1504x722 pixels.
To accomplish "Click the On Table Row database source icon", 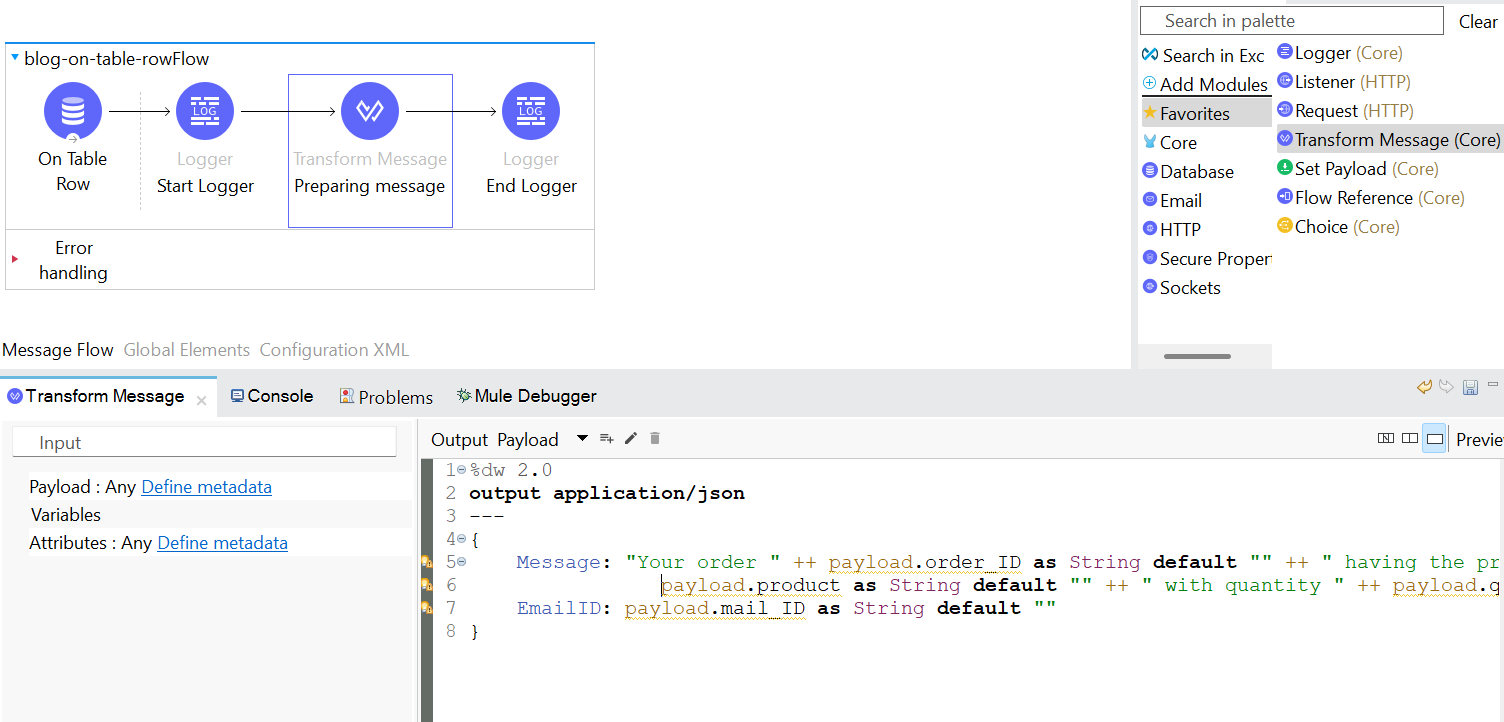I will click(x=72, y=111).
